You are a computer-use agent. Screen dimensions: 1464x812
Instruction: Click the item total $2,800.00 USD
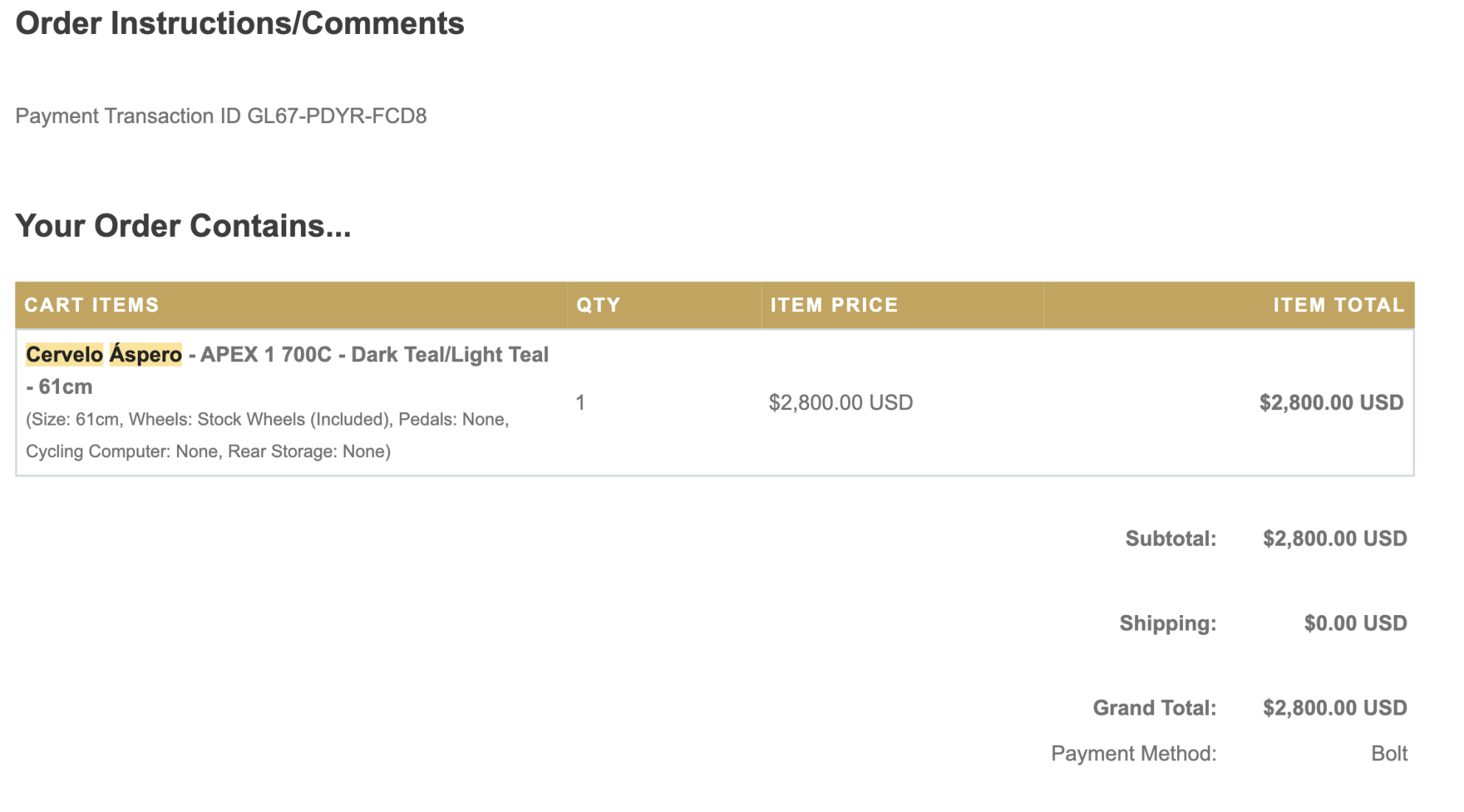point(1331,403)
